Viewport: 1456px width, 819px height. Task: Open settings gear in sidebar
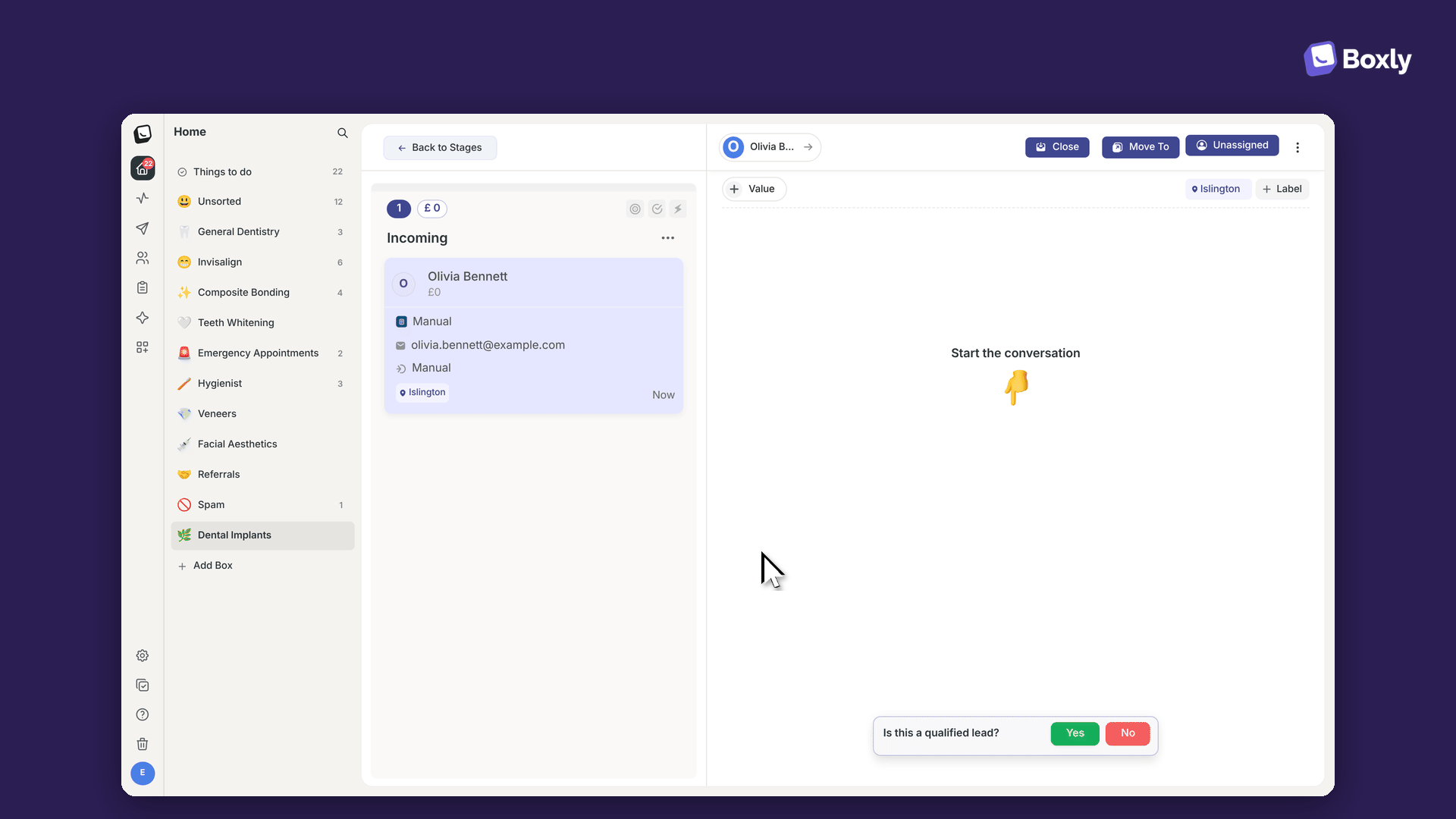[143, 656]
